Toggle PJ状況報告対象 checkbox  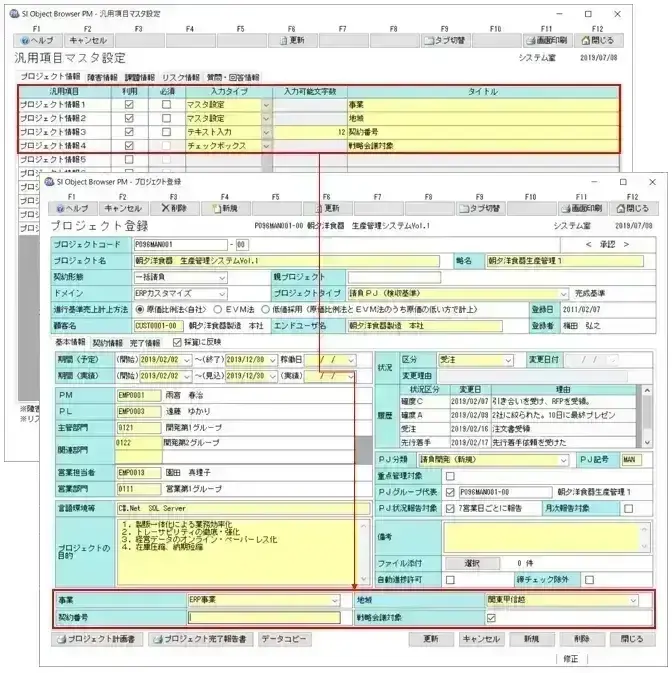(450, 509)
